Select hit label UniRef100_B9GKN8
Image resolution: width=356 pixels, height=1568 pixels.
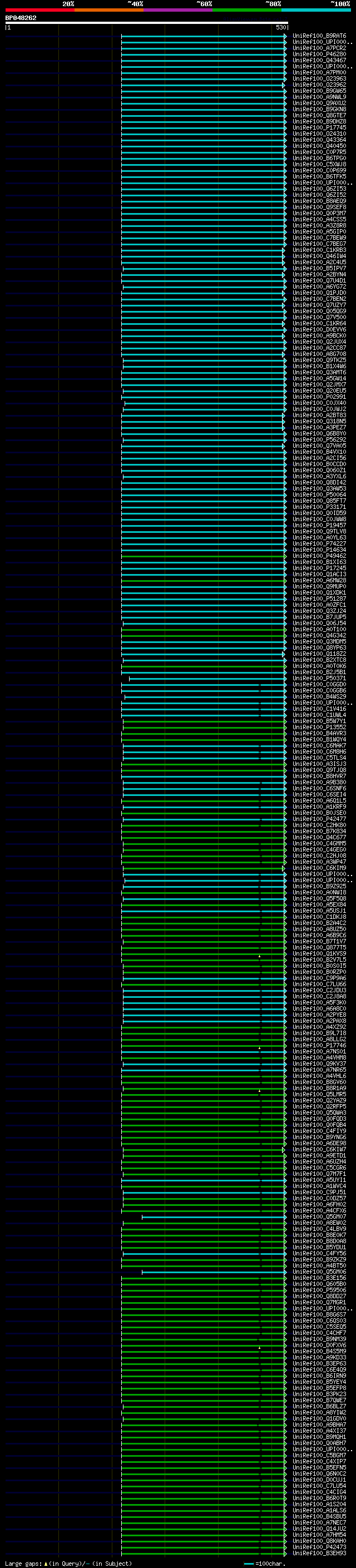pyautogui.click(x=319, y=110)
